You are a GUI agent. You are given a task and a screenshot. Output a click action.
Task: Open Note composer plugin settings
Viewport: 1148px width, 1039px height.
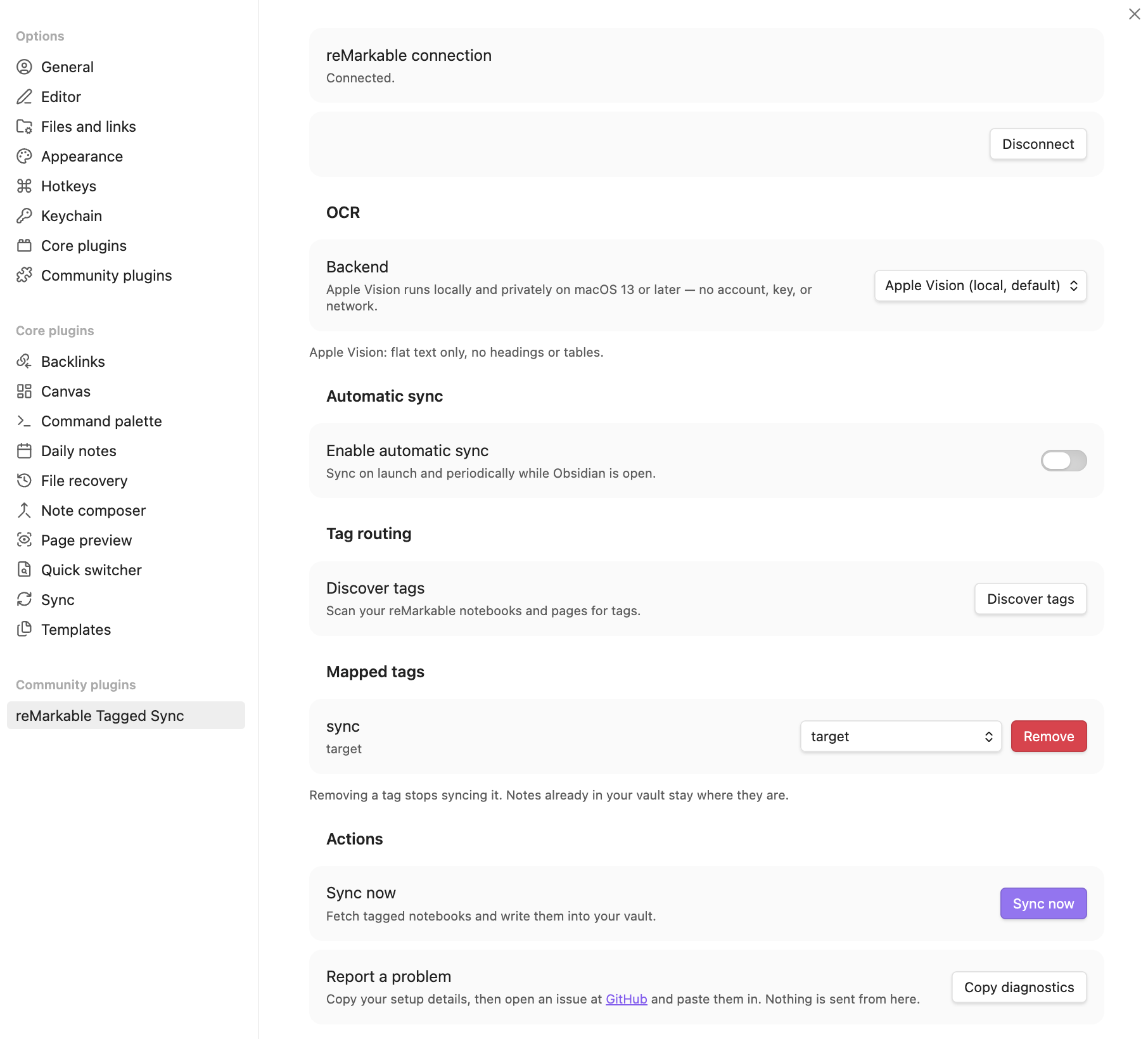click(x=126, y=511)
